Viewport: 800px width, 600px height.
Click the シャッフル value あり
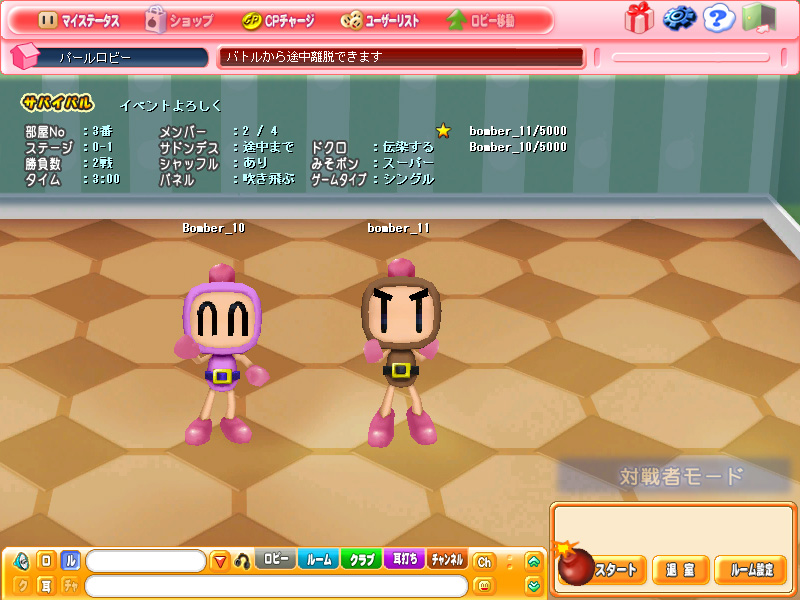[x=255, y=163]
